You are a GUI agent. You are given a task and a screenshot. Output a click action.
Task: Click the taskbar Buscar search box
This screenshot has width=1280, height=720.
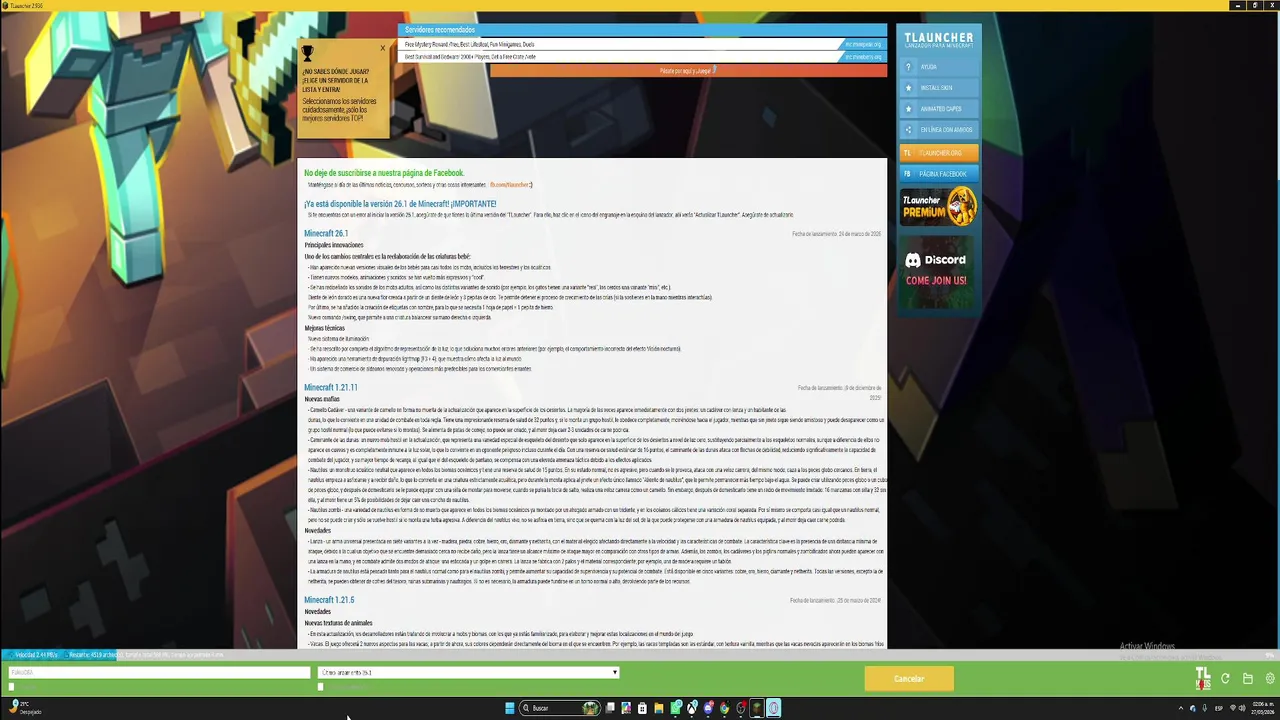pos(560,708)
